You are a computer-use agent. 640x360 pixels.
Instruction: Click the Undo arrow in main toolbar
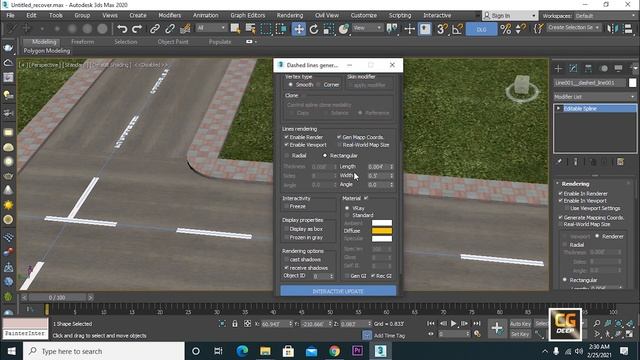(x=122, y=29)
